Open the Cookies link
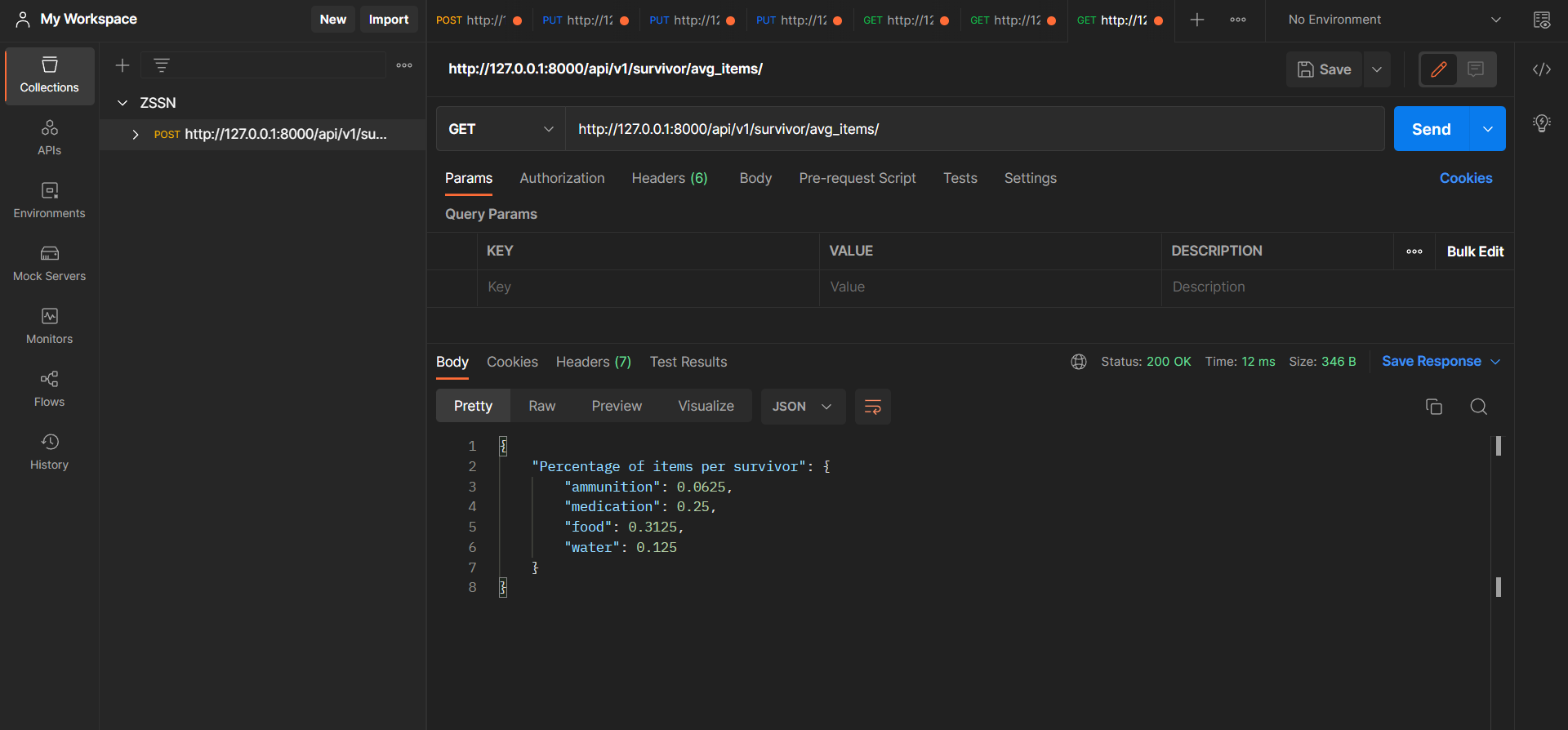Viewport: 1568px width, 730px height. coord(1466,178)
